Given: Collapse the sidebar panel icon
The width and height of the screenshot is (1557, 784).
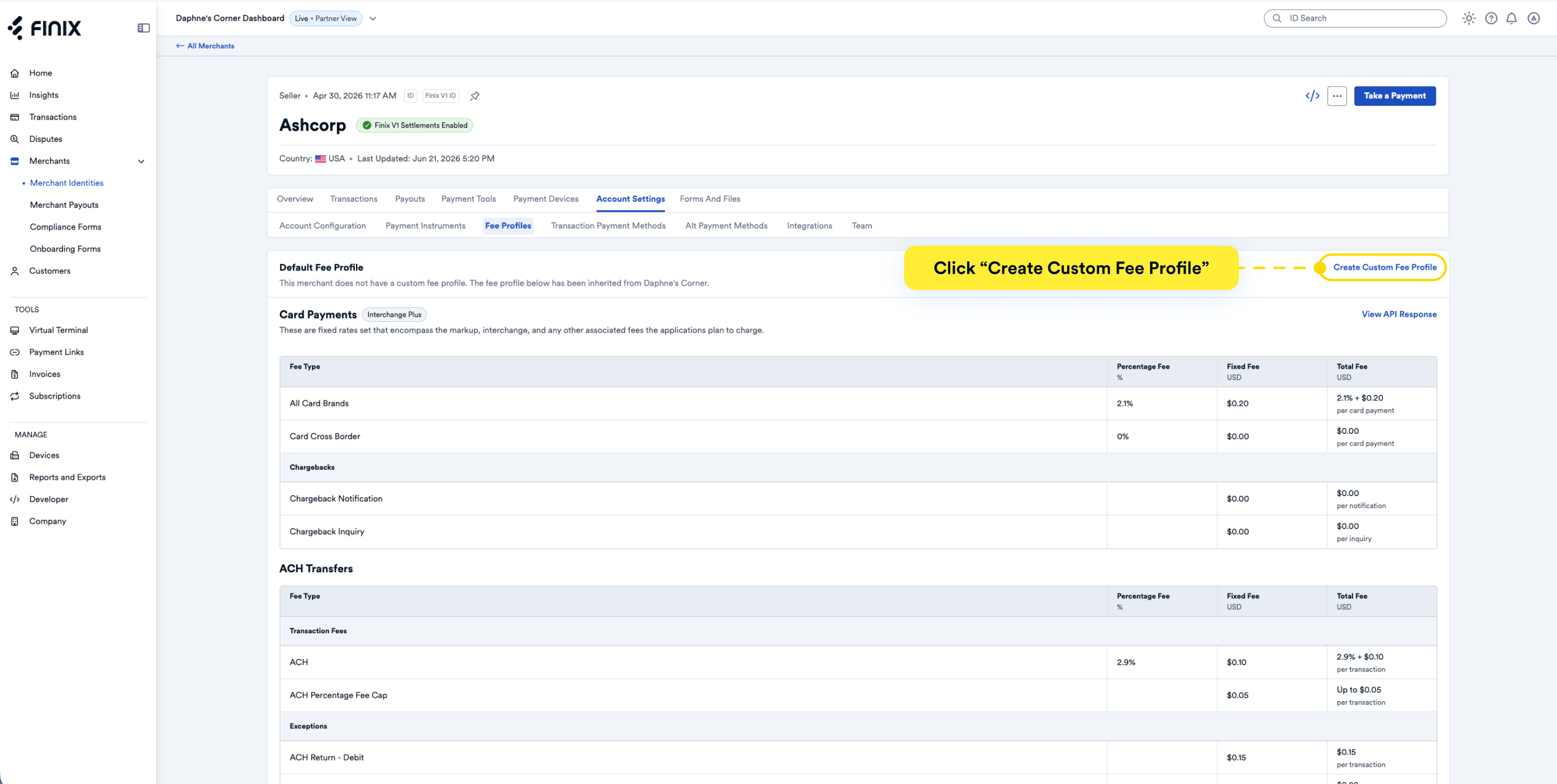Looking at the screenshot, I should 143,28.
